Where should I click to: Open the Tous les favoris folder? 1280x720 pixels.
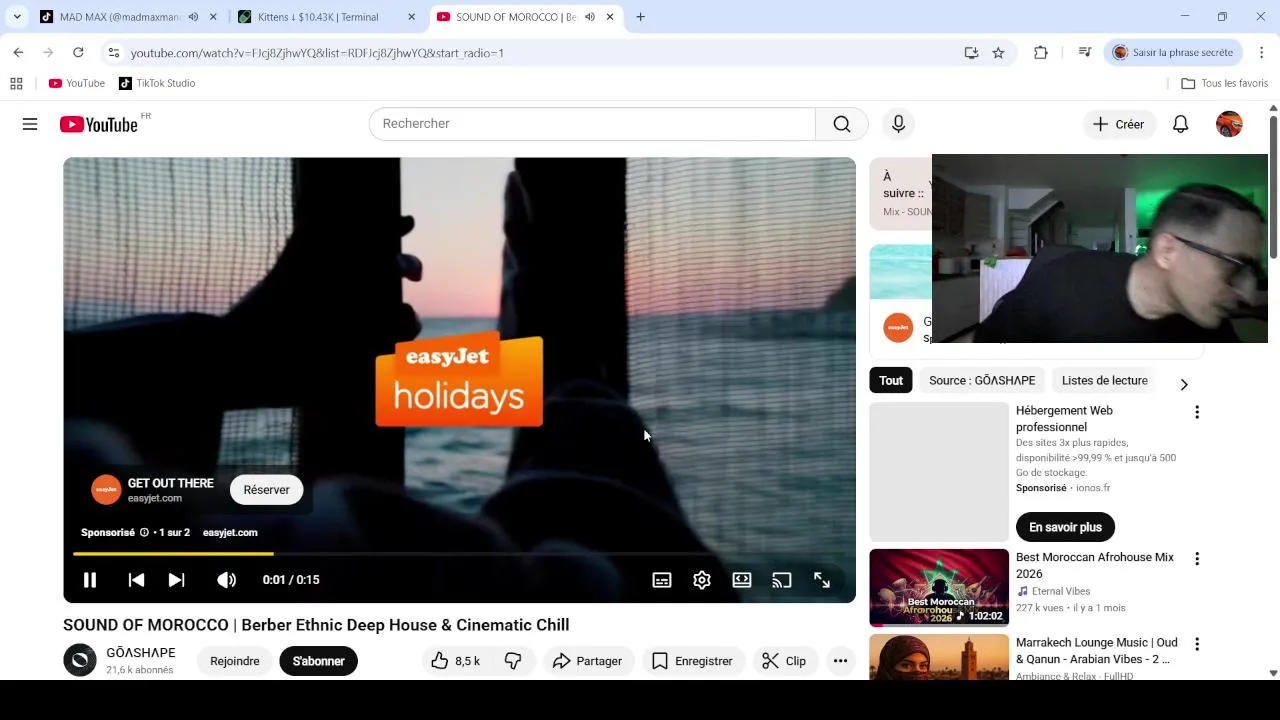tap(1224, 83)
